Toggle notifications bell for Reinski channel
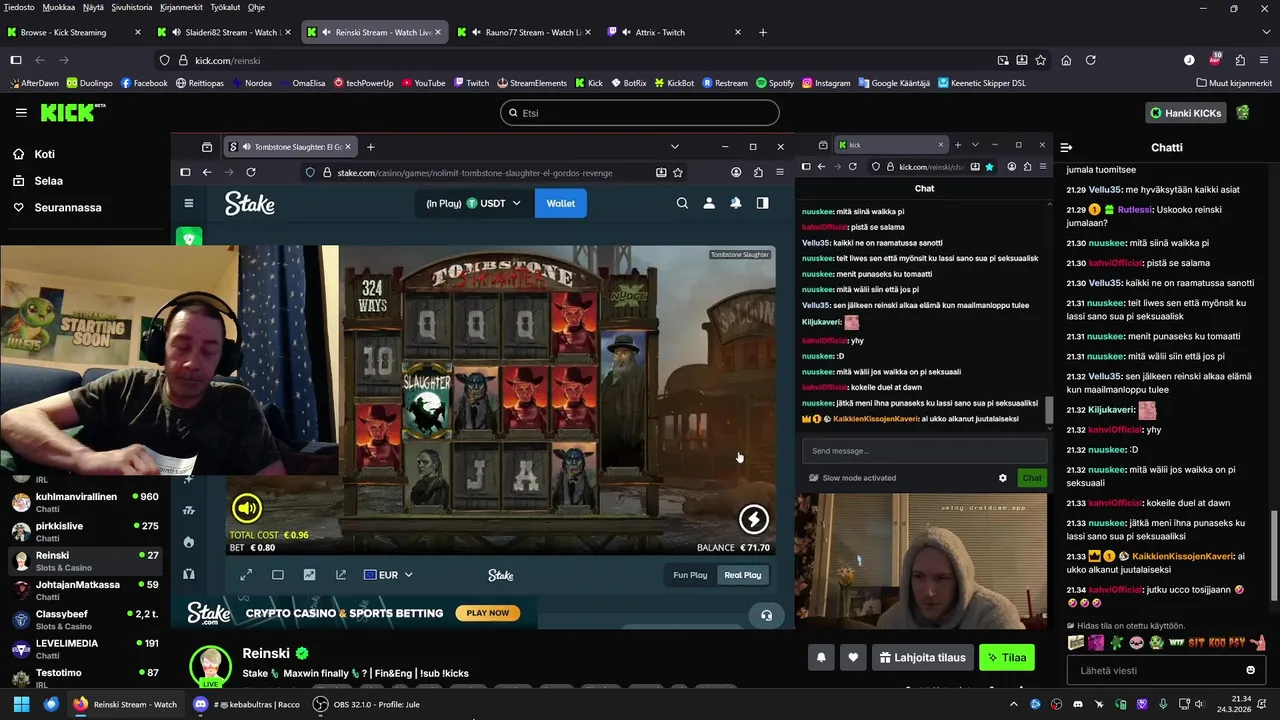 click(x=821, y=657)
